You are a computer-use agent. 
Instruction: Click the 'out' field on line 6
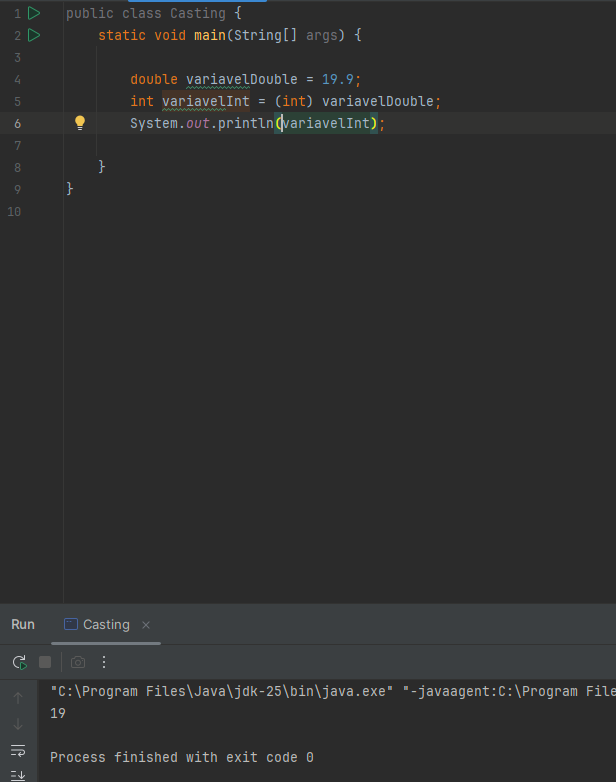pyautogui.click(x=198, y=123)
